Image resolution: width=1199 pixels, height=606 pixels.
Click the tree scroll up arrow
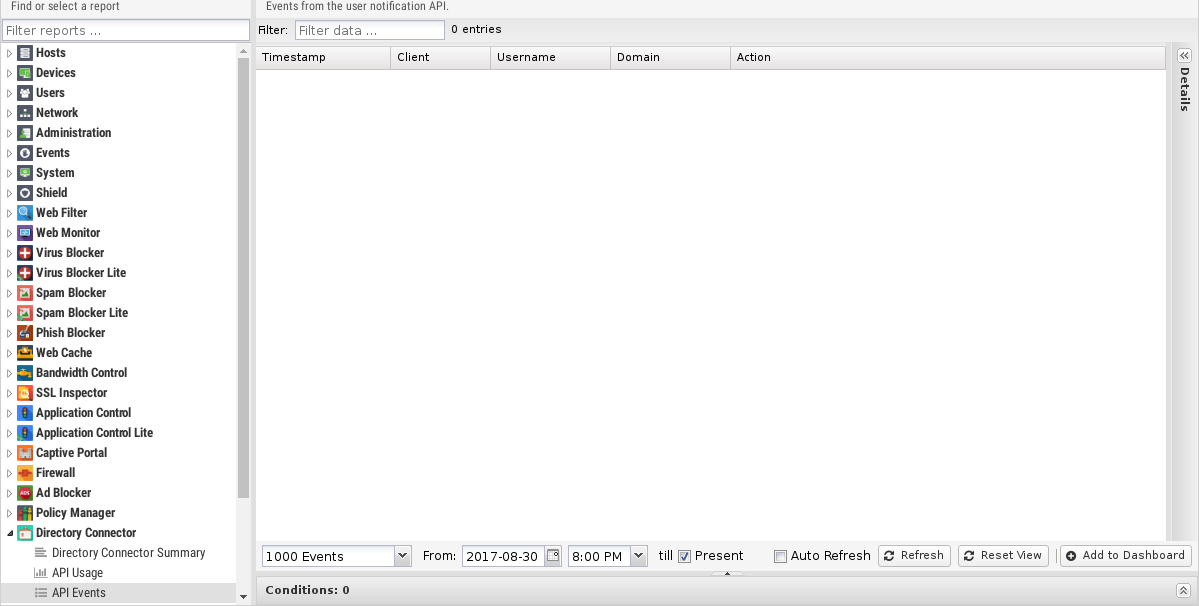(243, 51)
